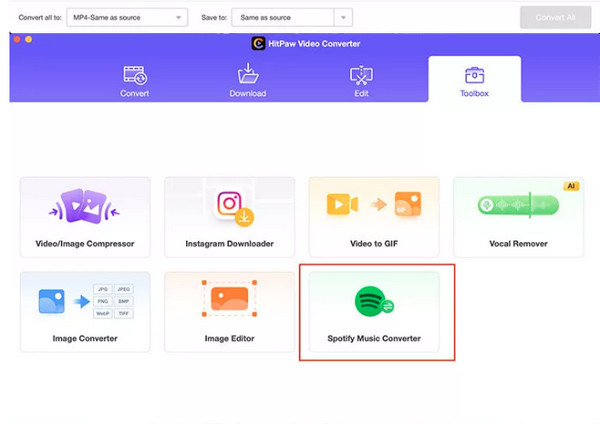Image resolution: width=600 pixels, height=424 pixels.
Task: Click the red close window button
Action: pyautogui.click(x=17, y=39)
